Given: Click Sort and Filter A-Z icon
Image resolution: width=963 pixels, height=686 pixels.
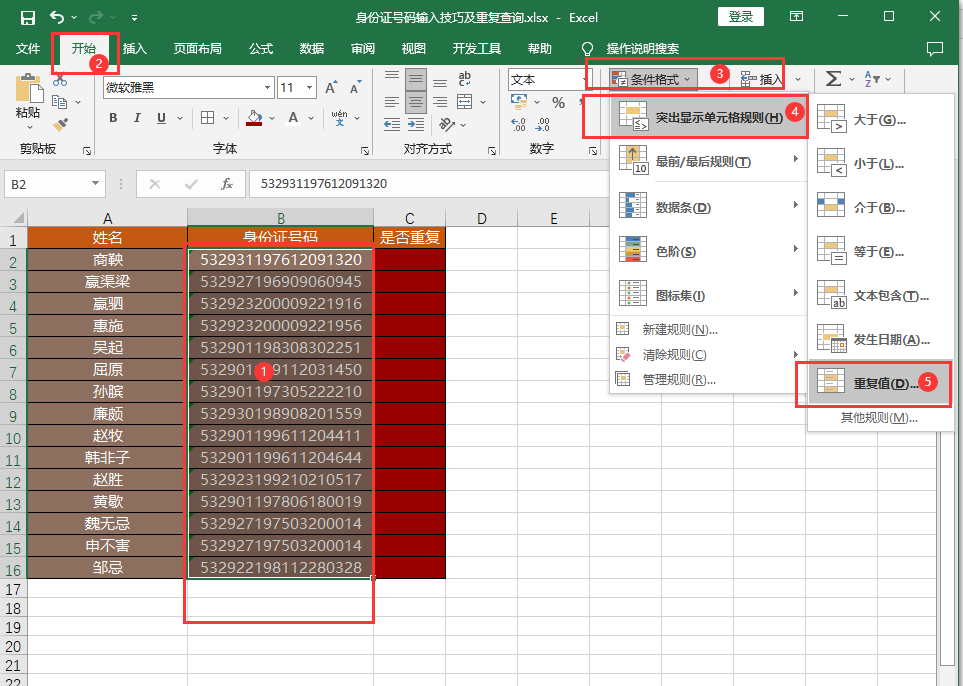Looking at the screenshot, I should coord(872,79).
